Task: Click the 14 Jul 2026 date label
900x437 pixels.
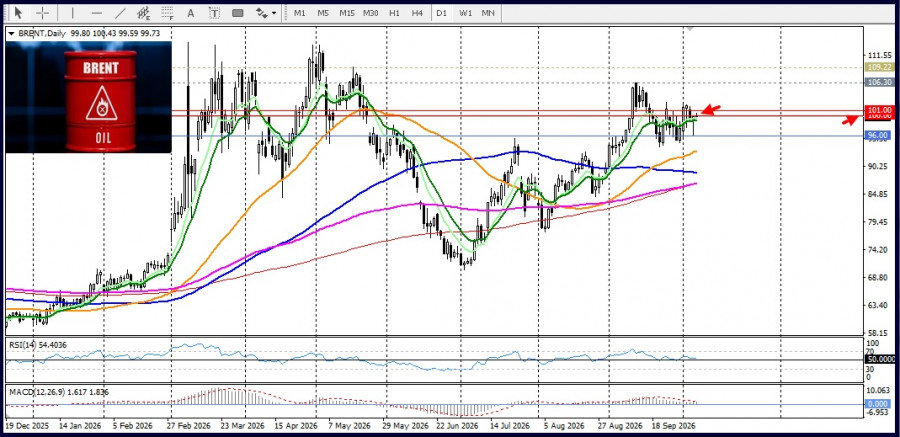Action: pyautogui.click(x=510, y=427)
